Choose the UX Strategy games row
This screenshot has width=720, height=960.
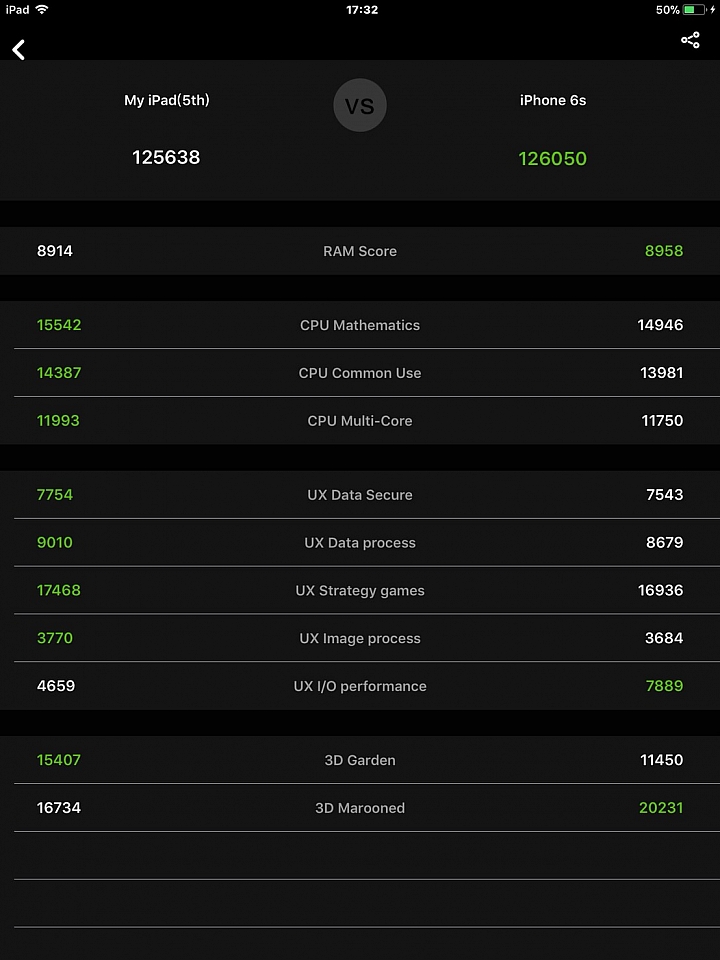[x=360, y=590]
